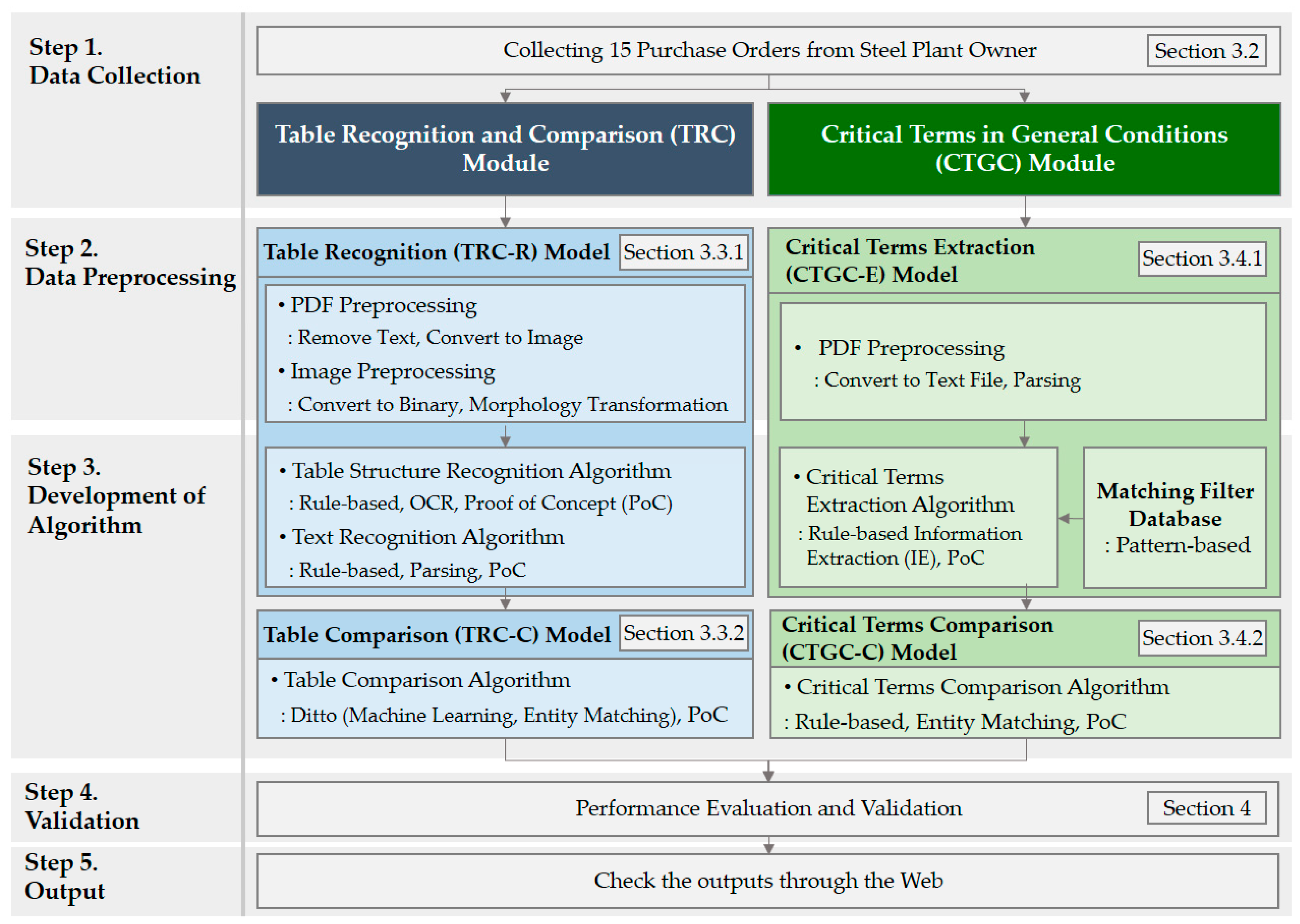
Task: Click the Table Comparison (TRC-C) Model title
Action: [436, 635]
